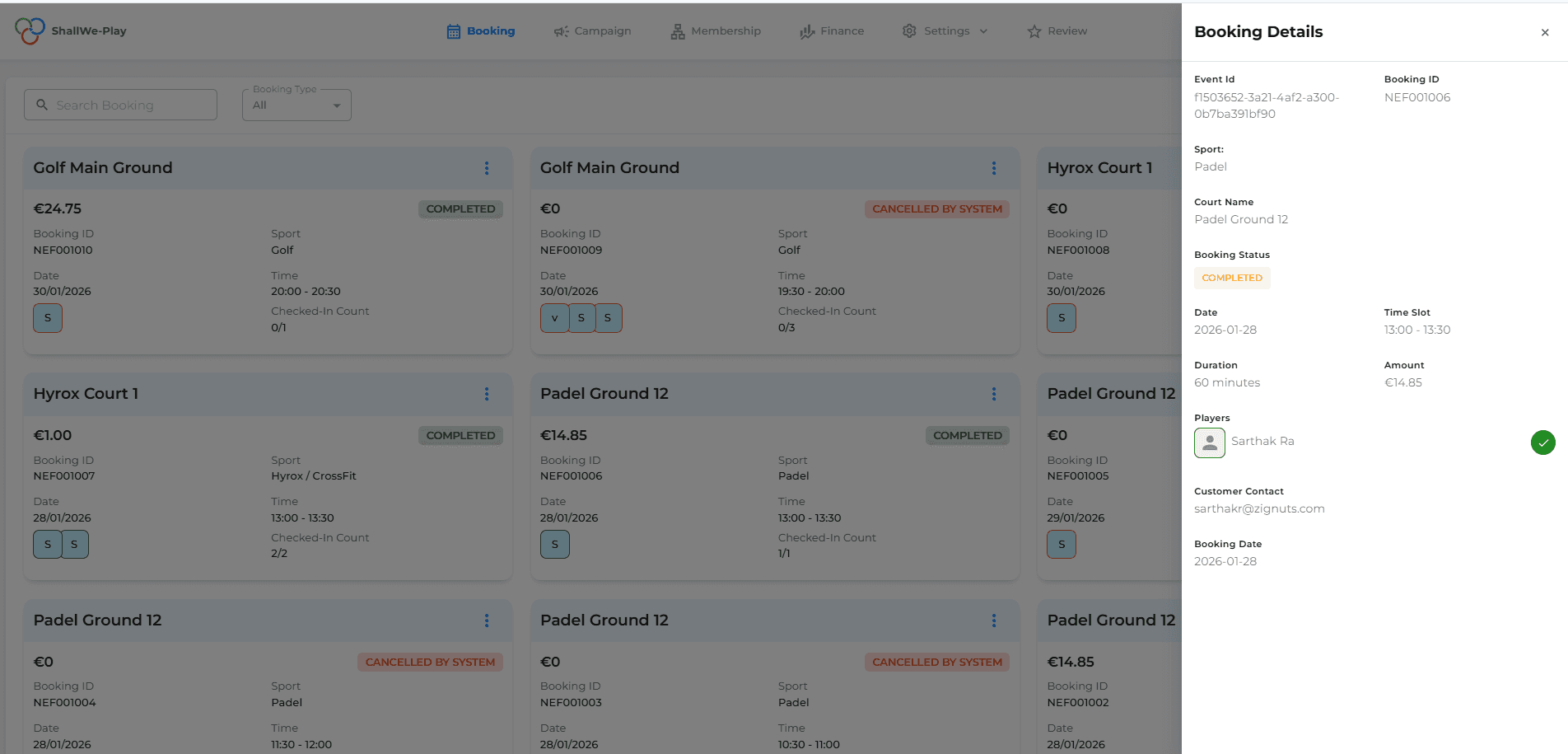The width and height of the screenshot is (1568, 754).
Task: Click the Hyrox / CrossFit sport label
Action: pos(314,476)
